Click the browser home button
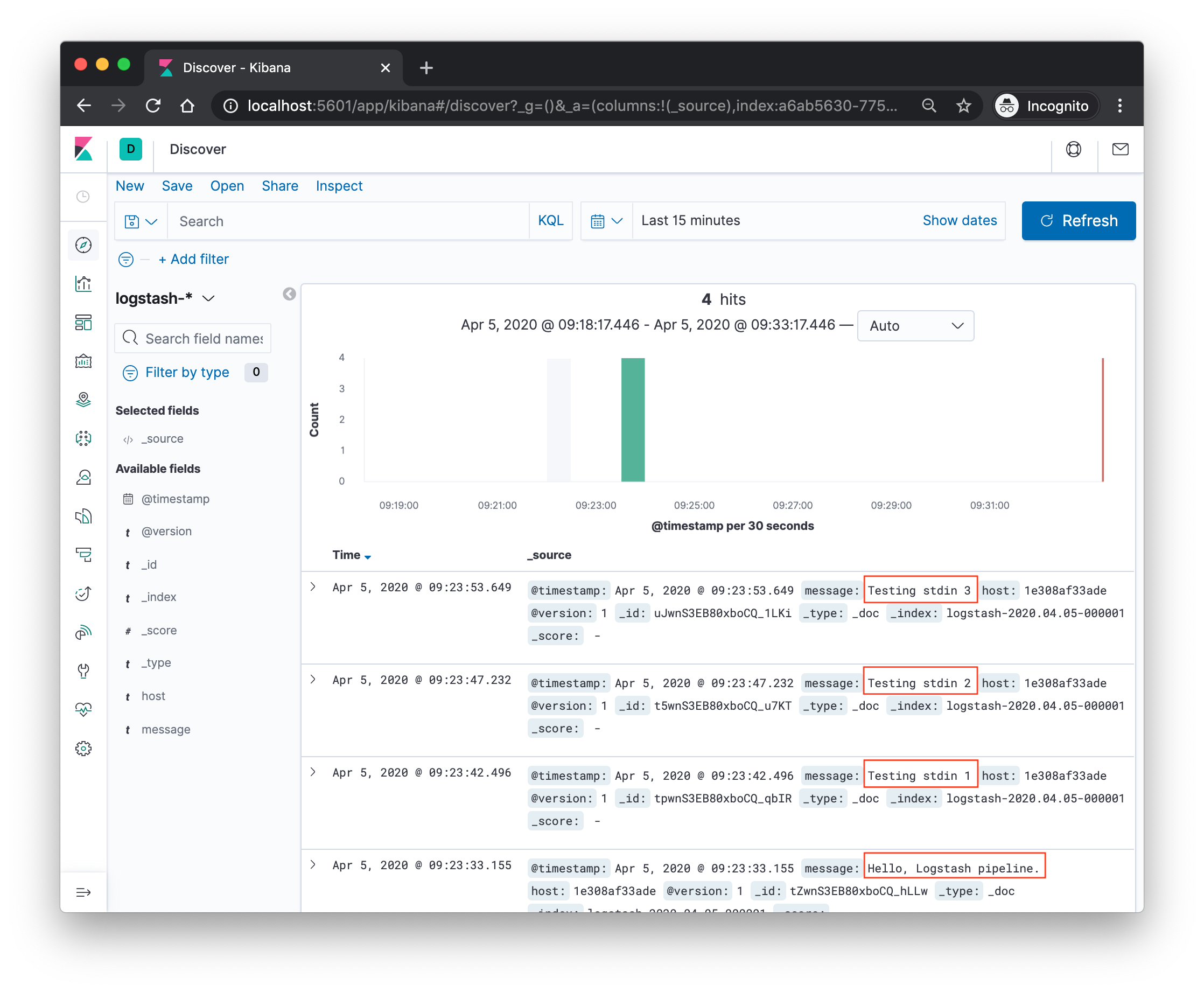1204x992 pixels. 187,106
